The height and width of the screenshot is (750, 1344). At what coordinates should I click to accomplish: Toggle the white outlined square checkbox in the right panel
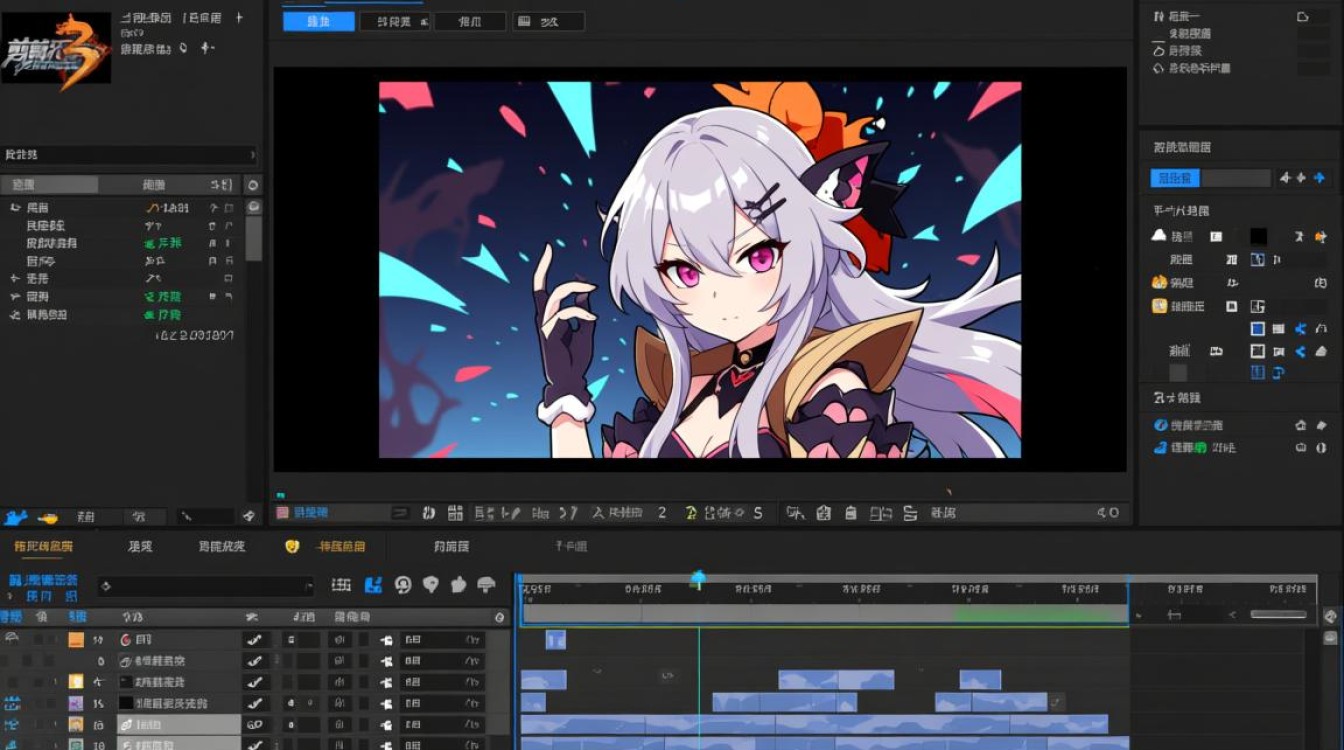tap(1258, 352)
